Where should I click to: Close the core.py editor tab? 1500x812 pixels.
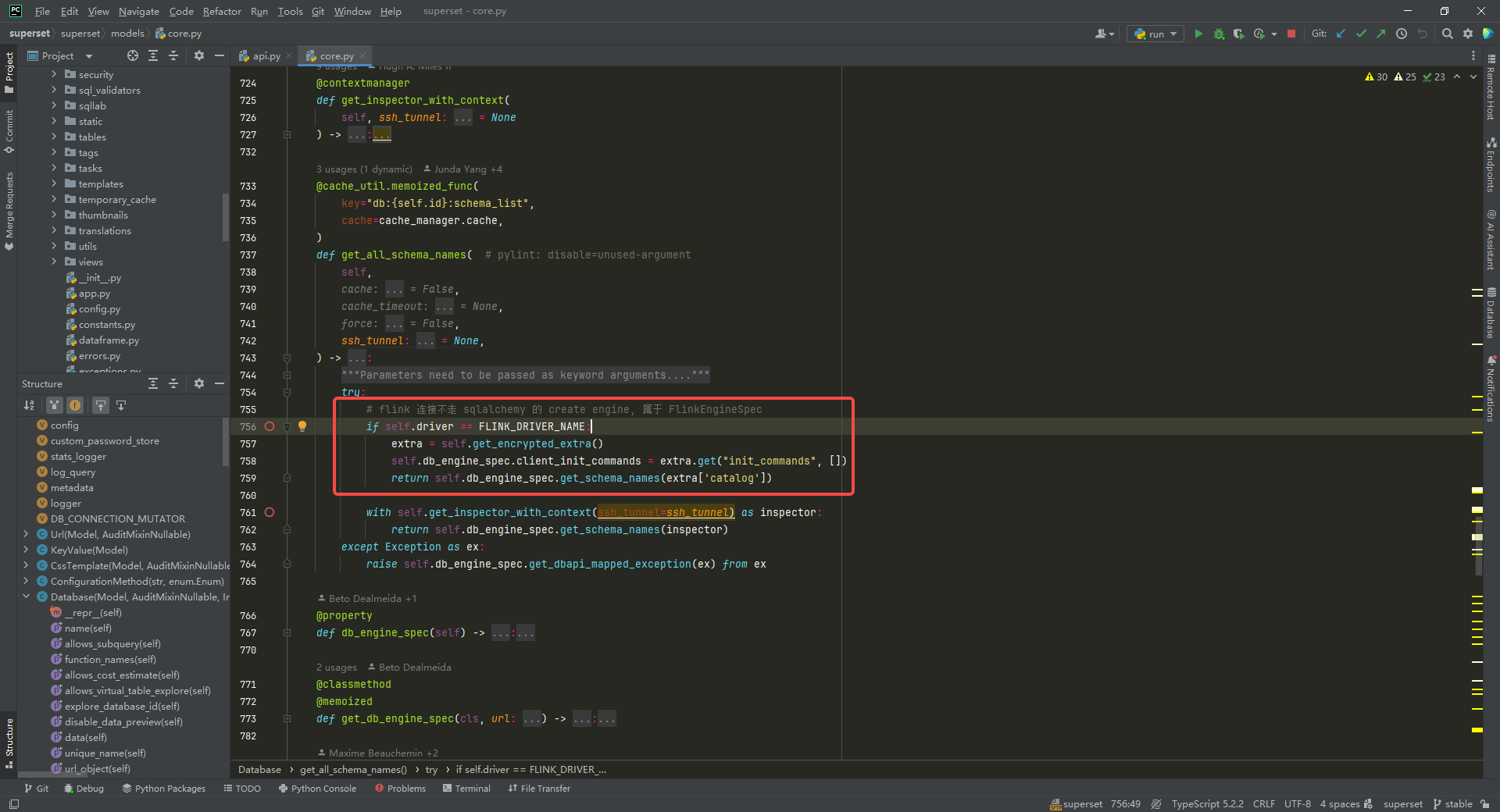[362, 55]
